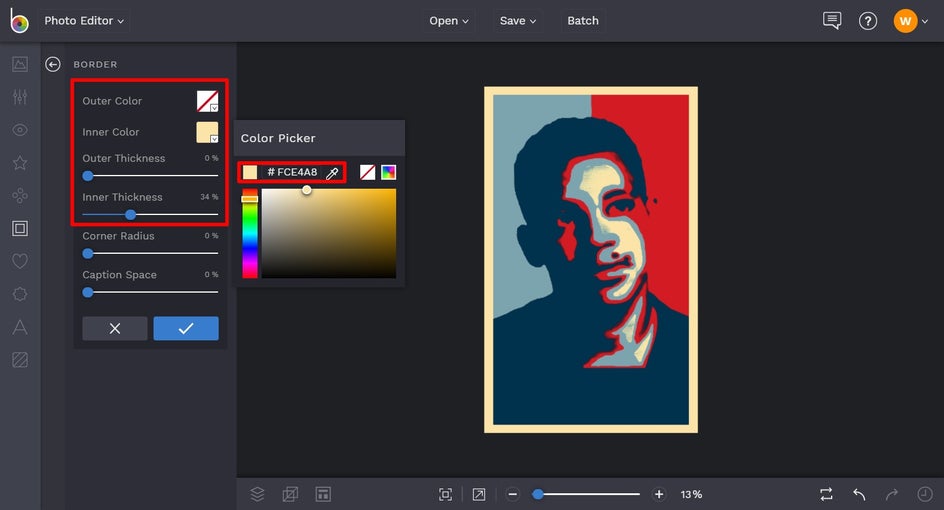Open the Save menu
The image size is (944, 510).
pos(518,21)
